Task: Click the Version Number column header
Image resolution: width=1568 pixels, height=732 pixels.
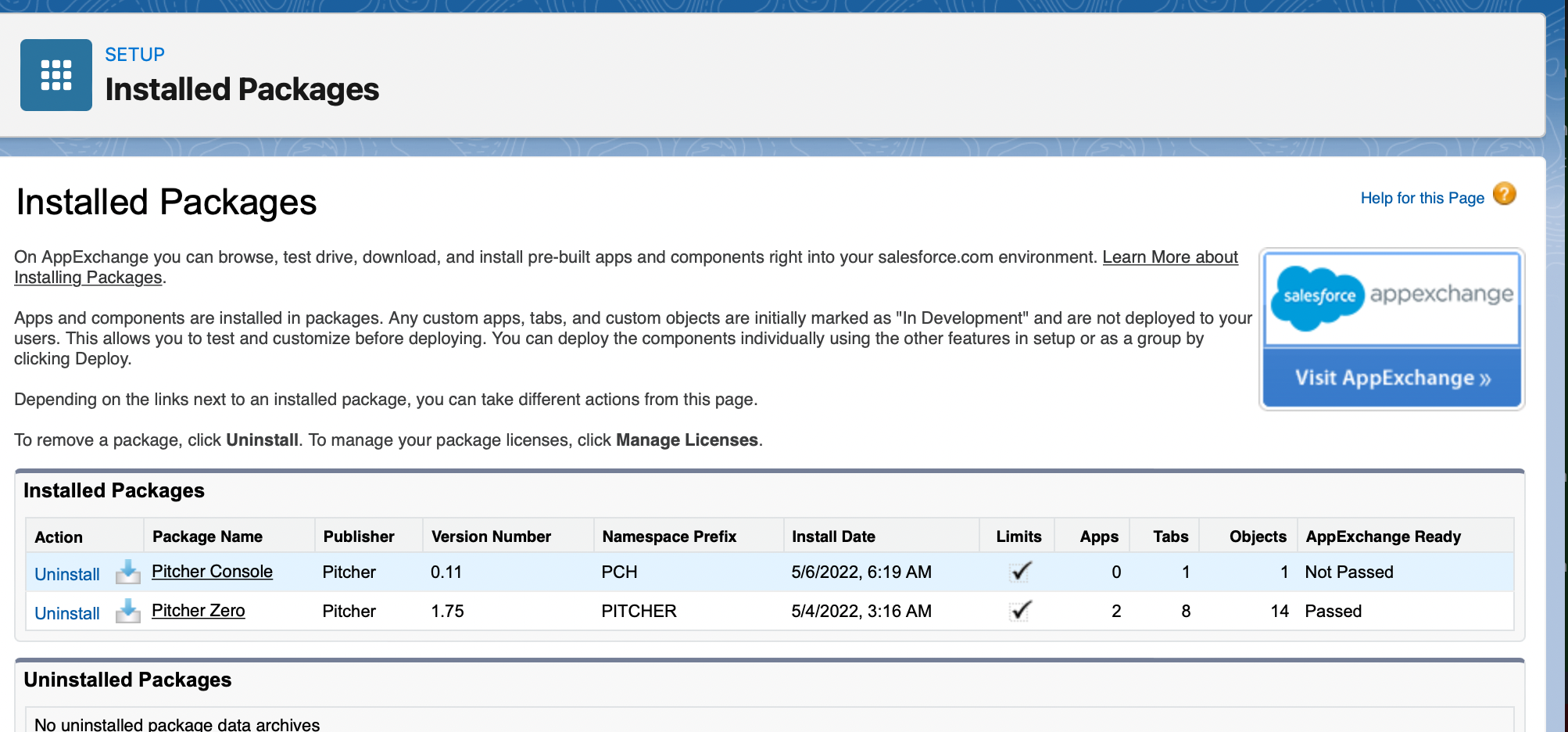Action: coord(491,536)
